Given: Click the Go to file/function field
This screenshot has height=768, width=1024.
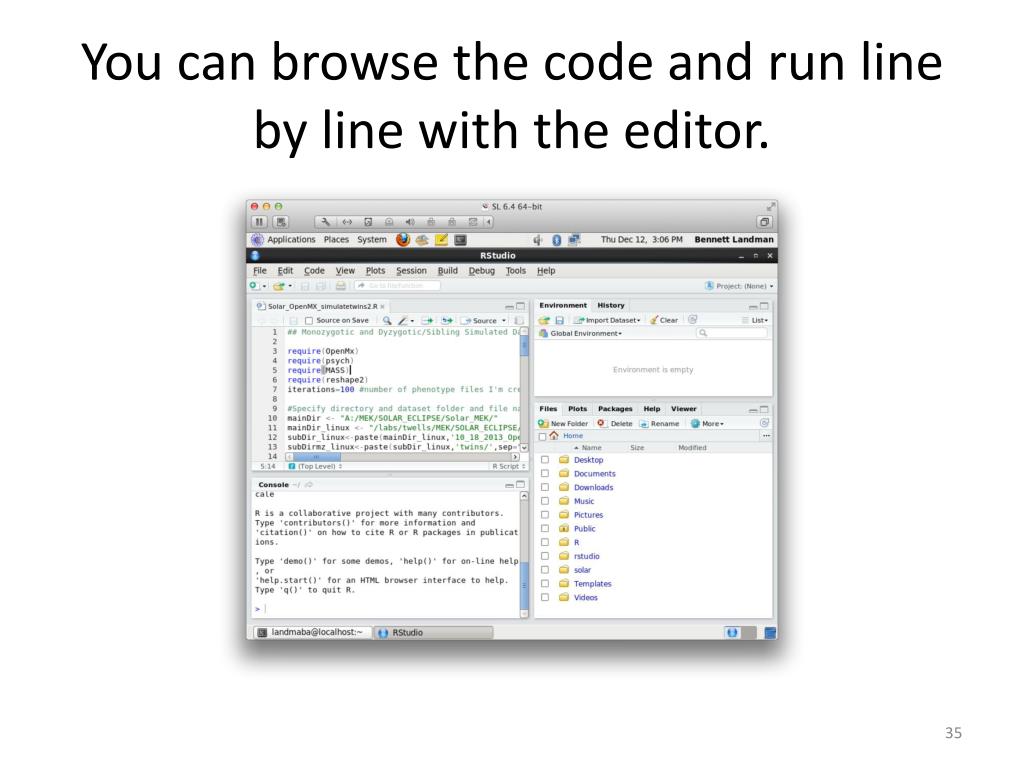Looking at the screenshot, I should coord(396,286).
